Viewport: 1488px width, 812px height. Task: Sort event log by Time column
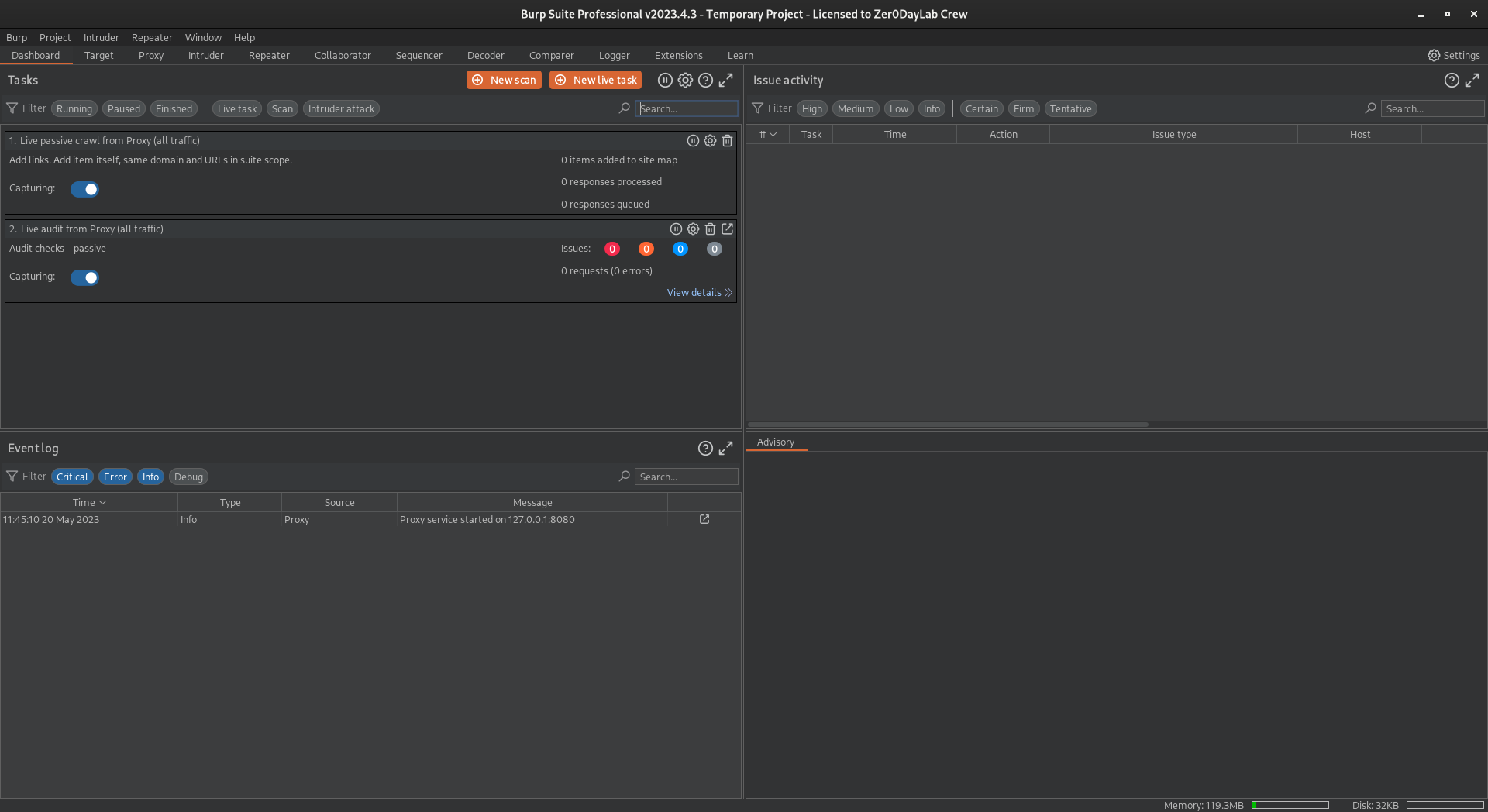(x=89, y=503)
